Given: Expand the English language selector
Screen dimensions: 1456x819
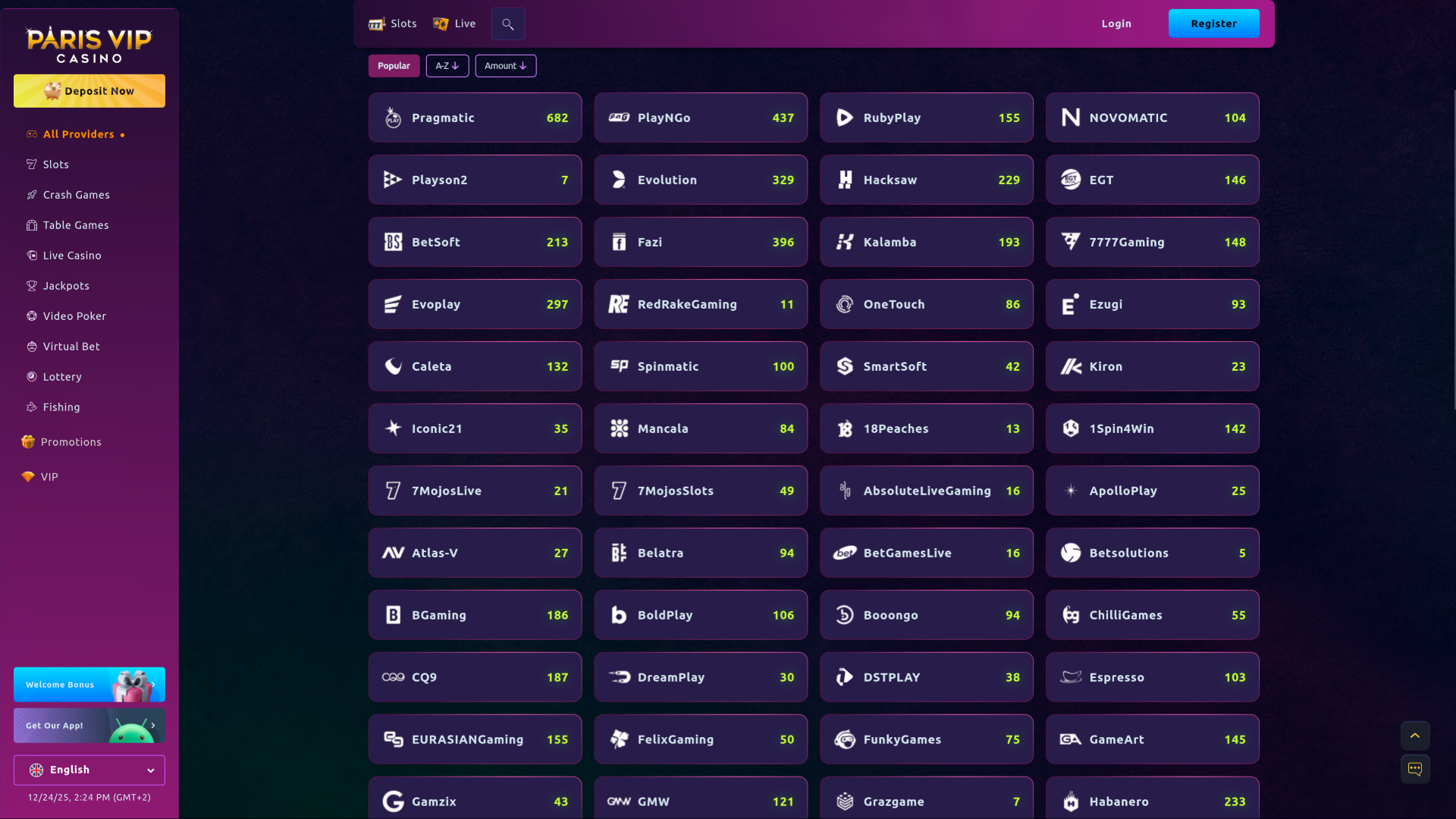Looking at the screenshot, I should point(89,770).
